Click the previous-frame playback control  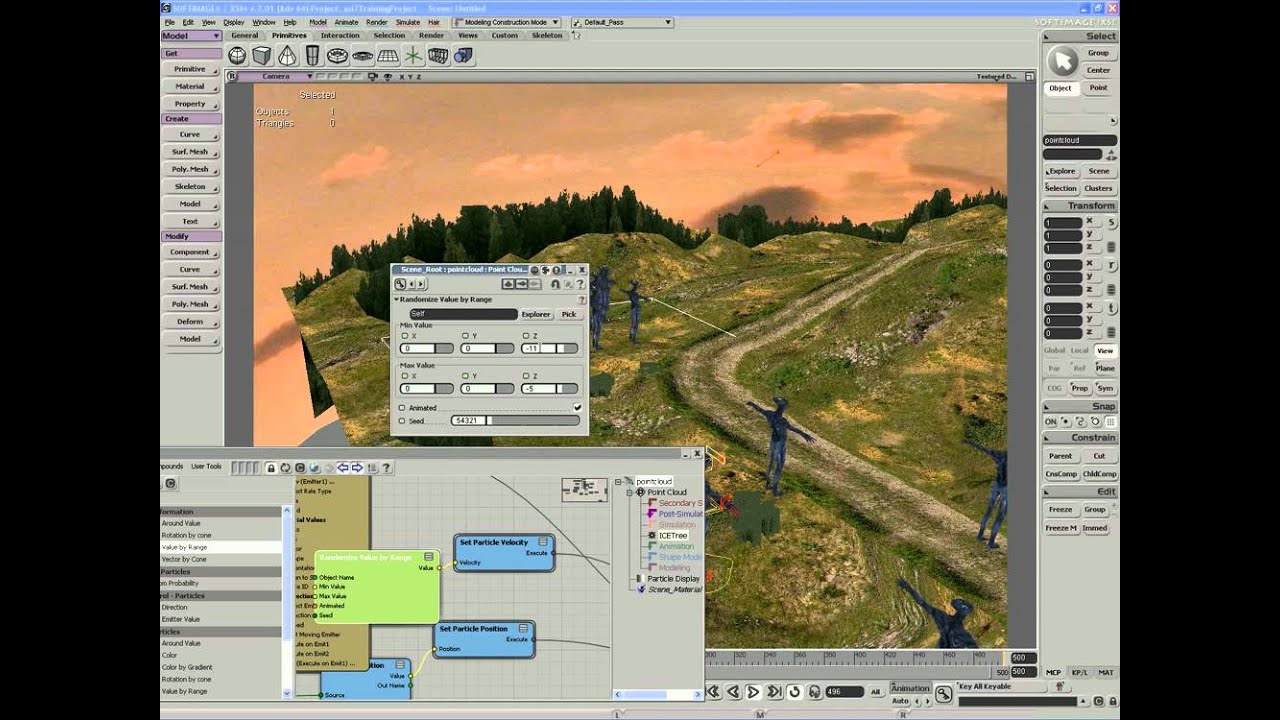733,691
